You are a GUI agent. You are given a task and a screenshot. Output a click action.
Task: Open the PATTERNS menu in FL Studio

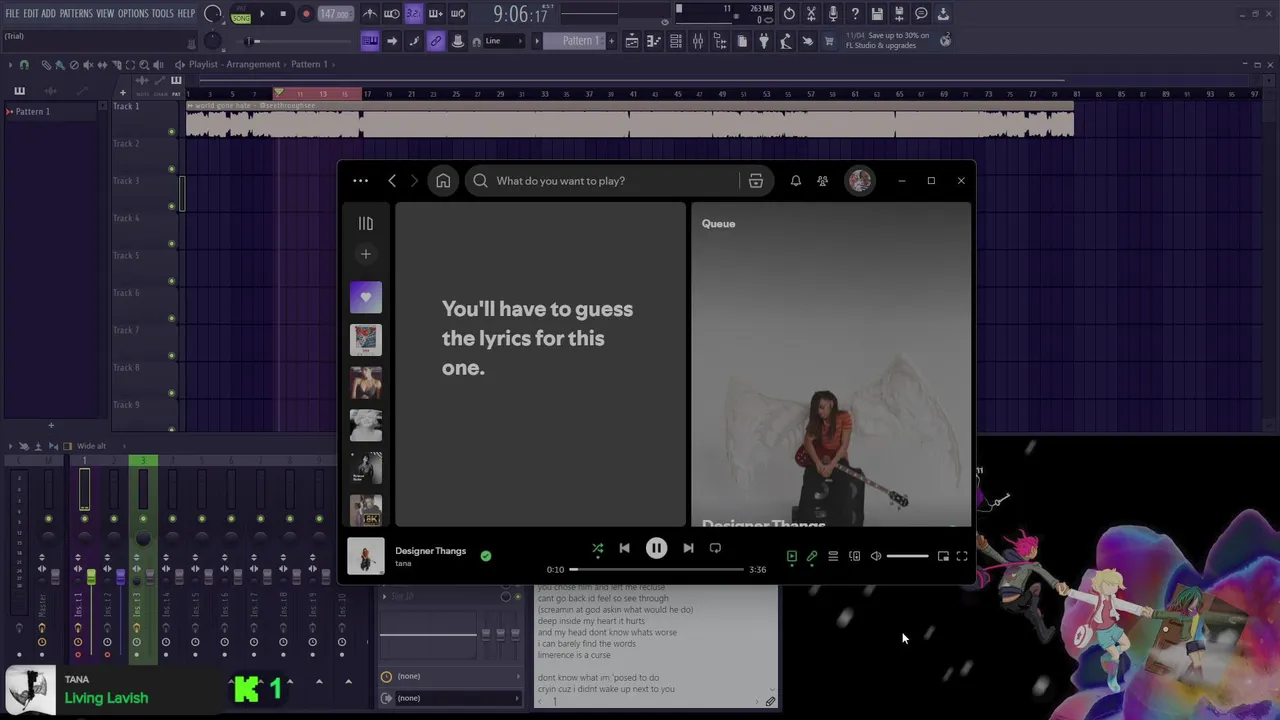point(76,14)
